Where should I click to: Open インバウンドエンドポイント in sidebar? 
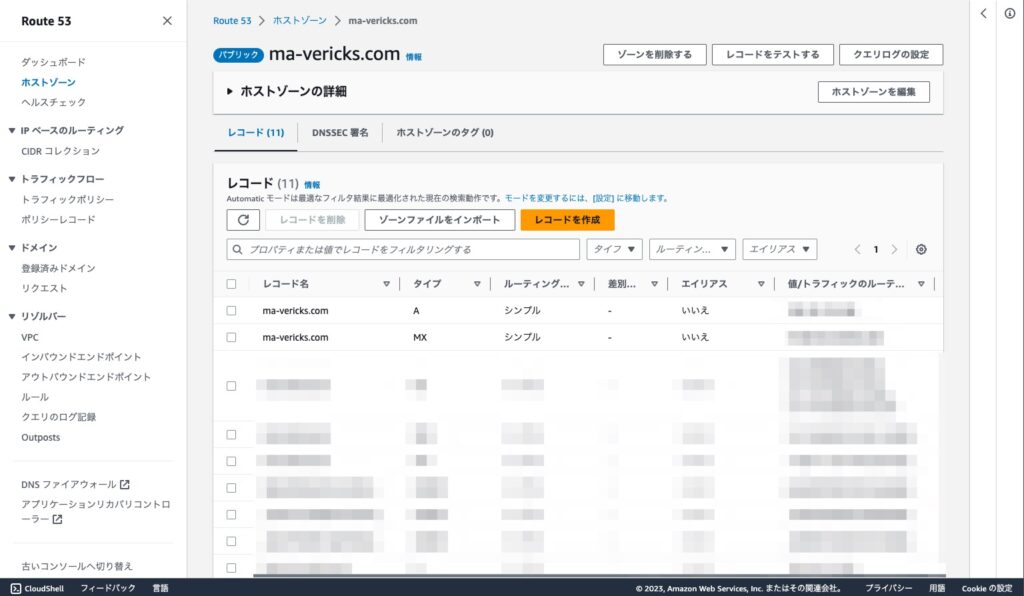pyautogui.click(x=81, y=357)
